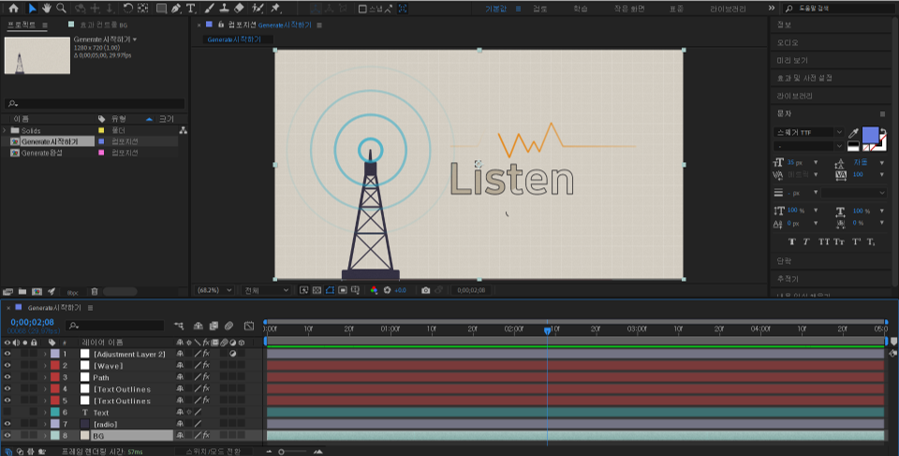Screen dimensions: 899x456
Task: Click the current-time indicator on the time ruler
Action: point(547,330)
